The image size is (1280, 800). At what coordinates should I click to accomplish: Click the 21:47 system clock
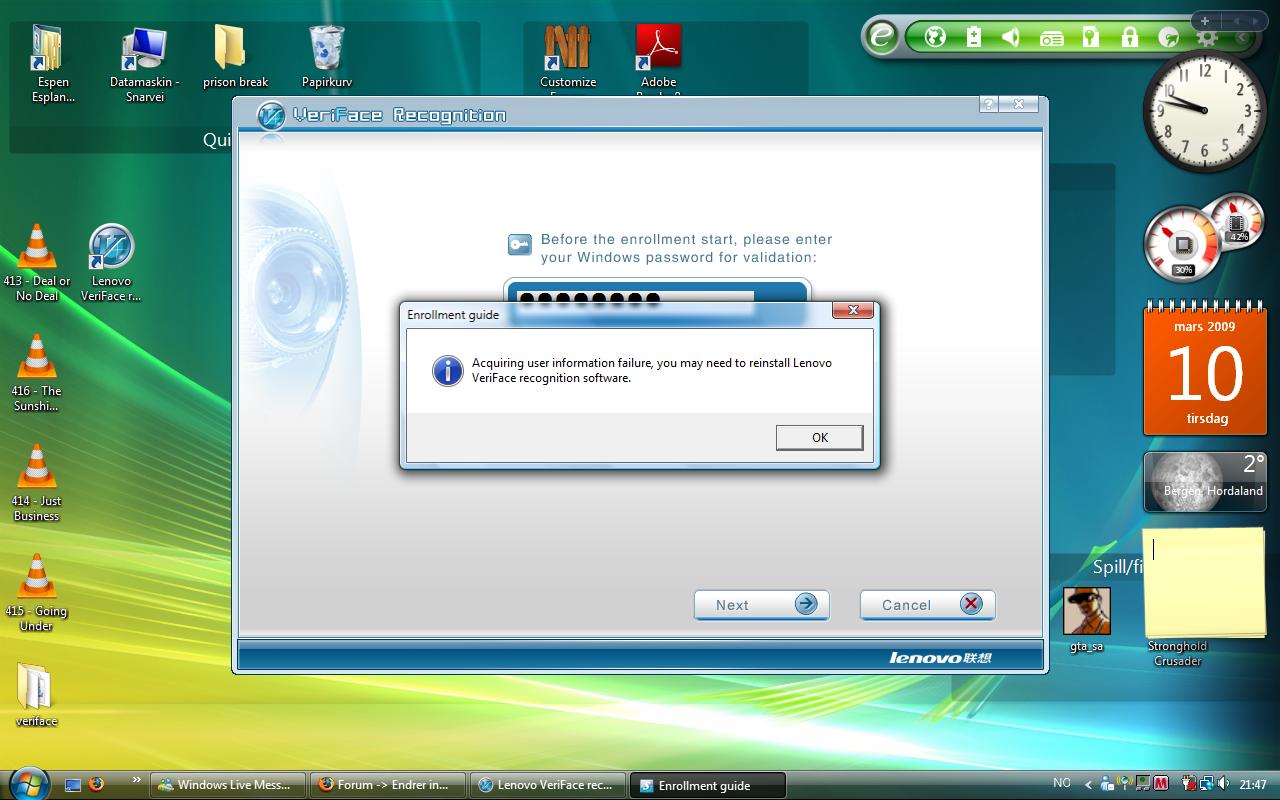point(1253,785)
